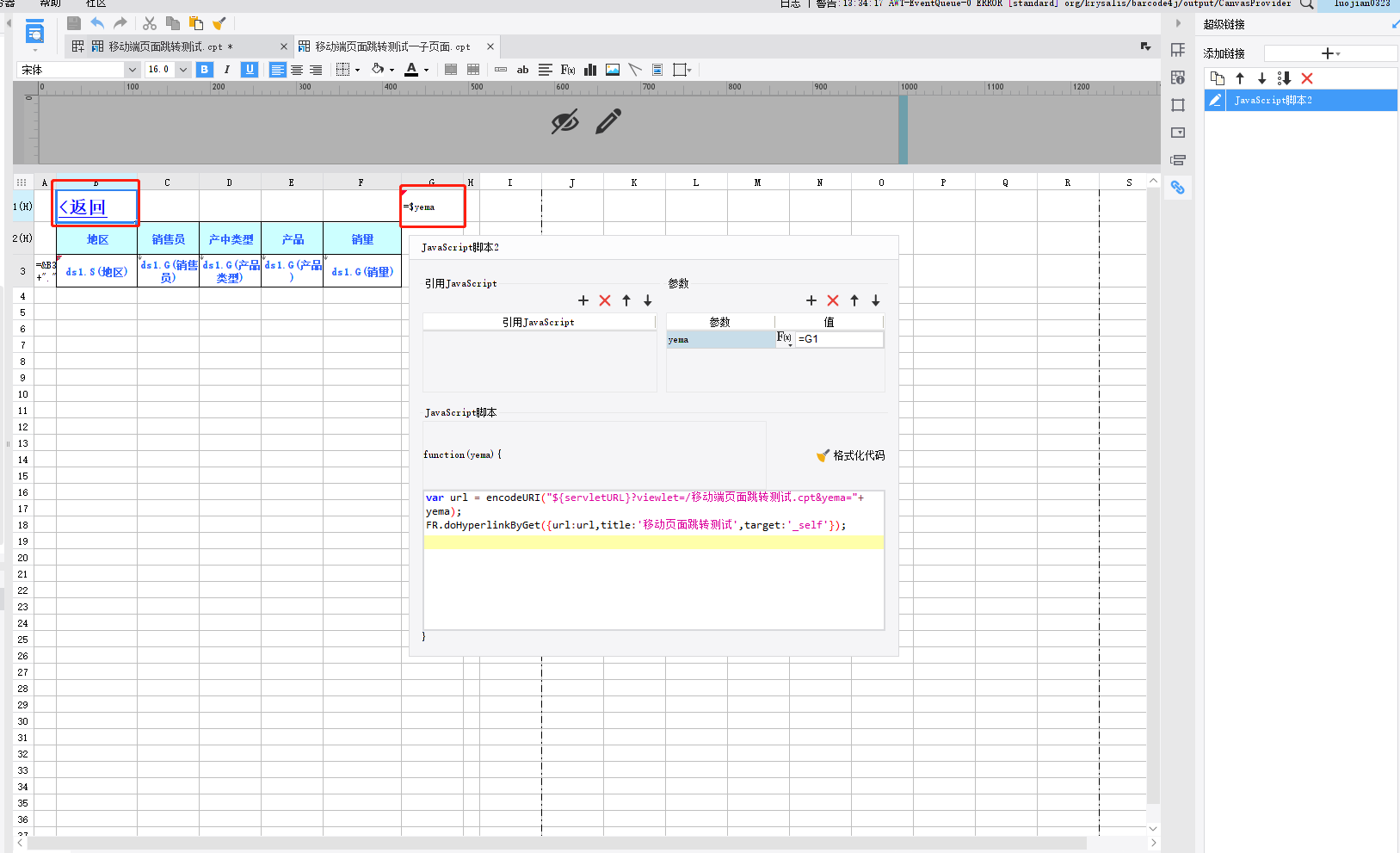Screen dimensions: 1400x853
Task: Paste from the clipboard
Action: [x=196, y=23]
